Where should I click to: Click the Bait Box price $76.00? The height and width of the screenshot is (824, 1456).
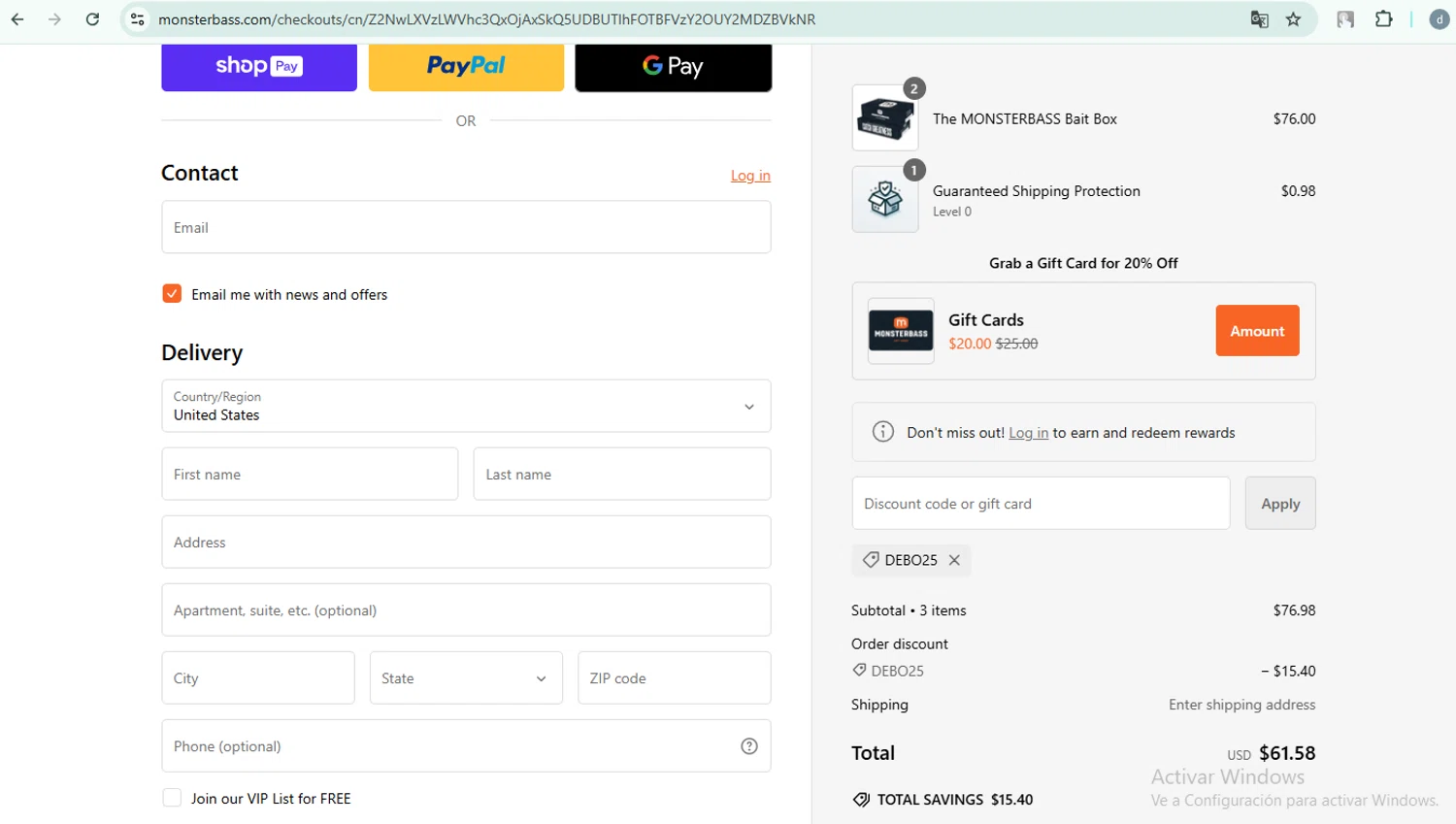pos(1294,118)
